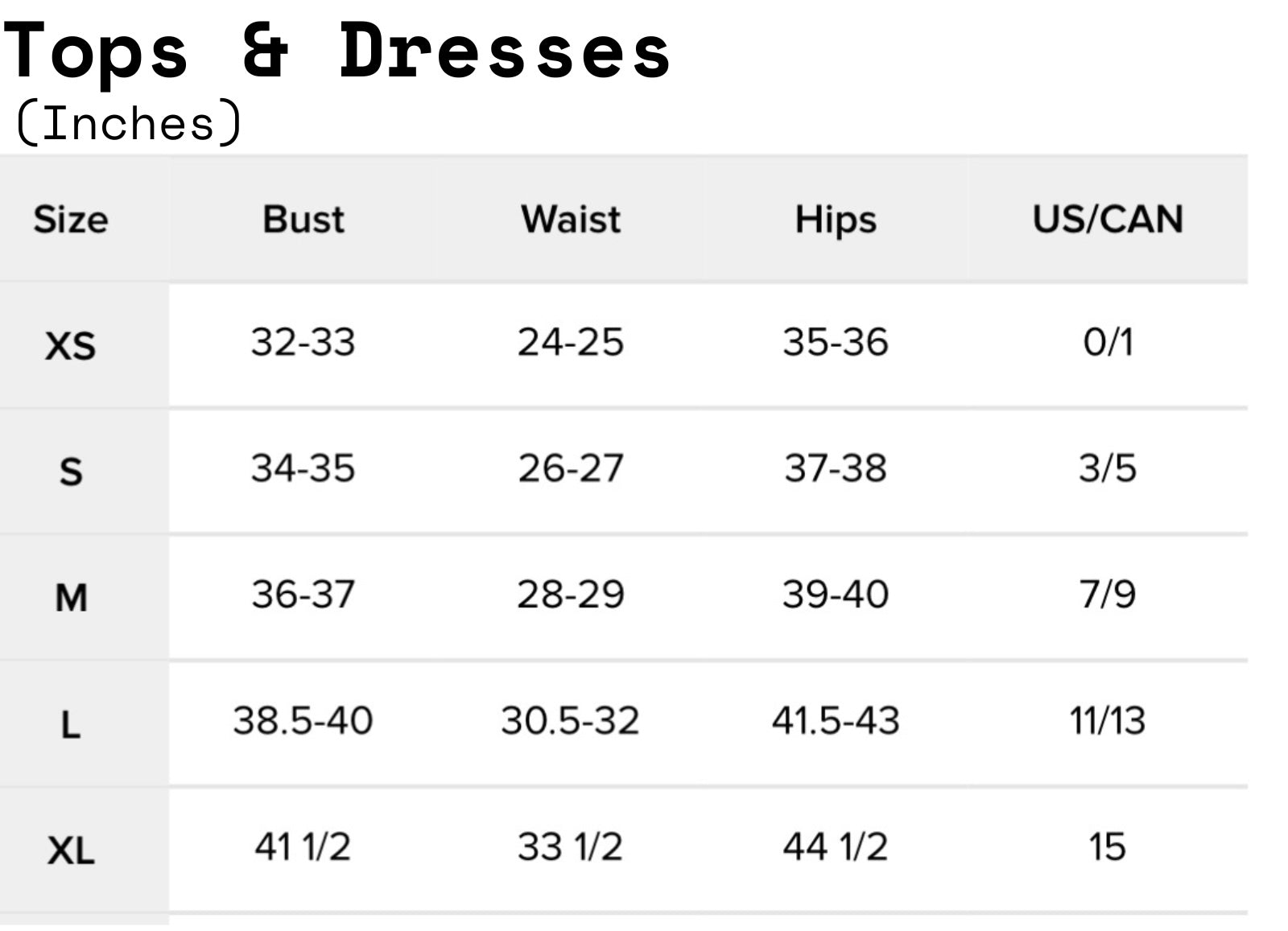This screenshot has width=1288, height=931.
Task: Click the Waist column header
Action: [x=571, y=219]
